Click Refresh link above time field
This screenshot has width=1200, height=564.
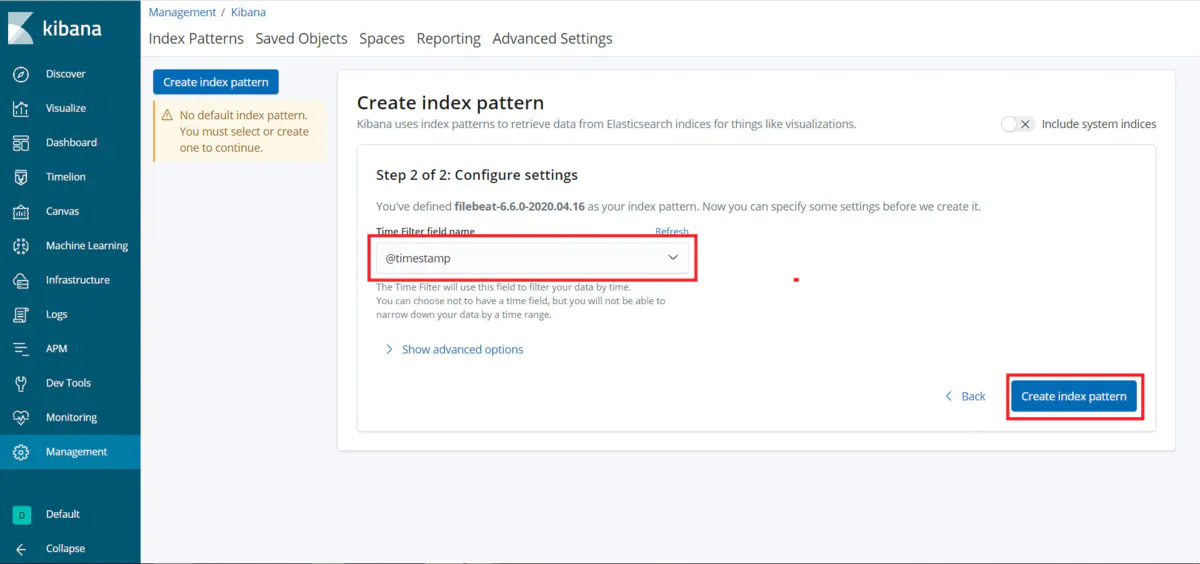pyautogui.click(x=672, y=232)
